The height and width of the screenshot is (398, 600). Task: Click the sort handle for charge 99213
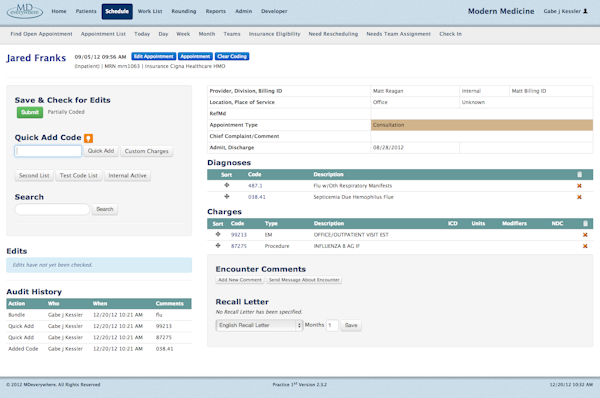[218, 234]
